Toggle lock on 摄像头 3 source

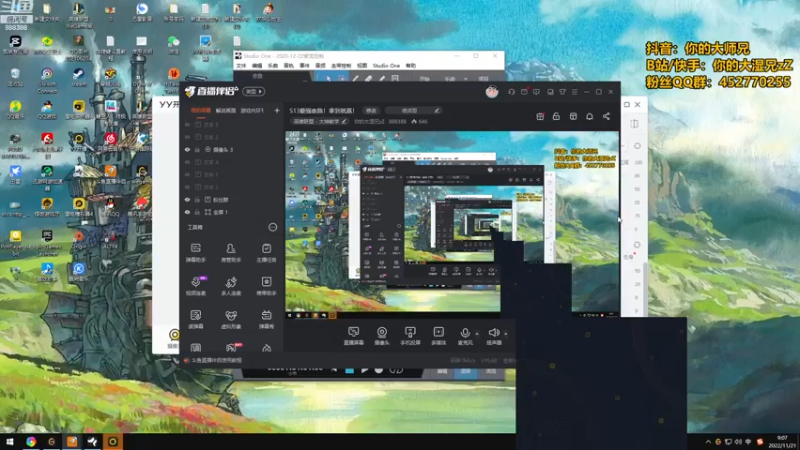pos(197,149)
